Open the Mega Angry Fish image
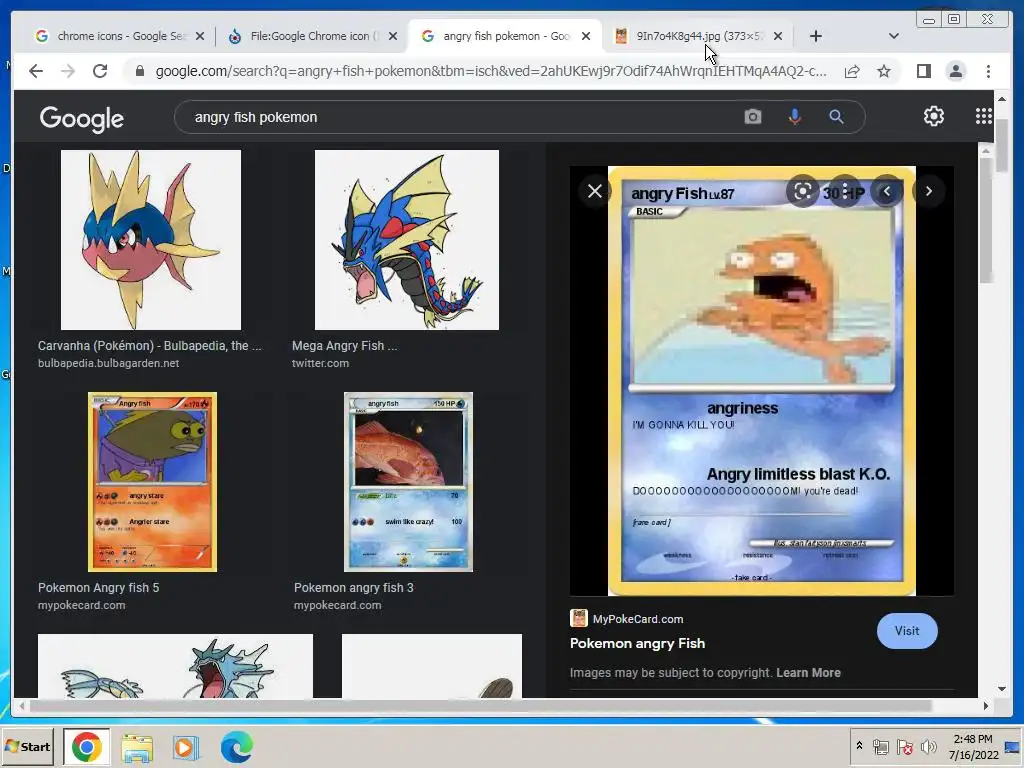 pyautogui.click(x=407, y=240)
